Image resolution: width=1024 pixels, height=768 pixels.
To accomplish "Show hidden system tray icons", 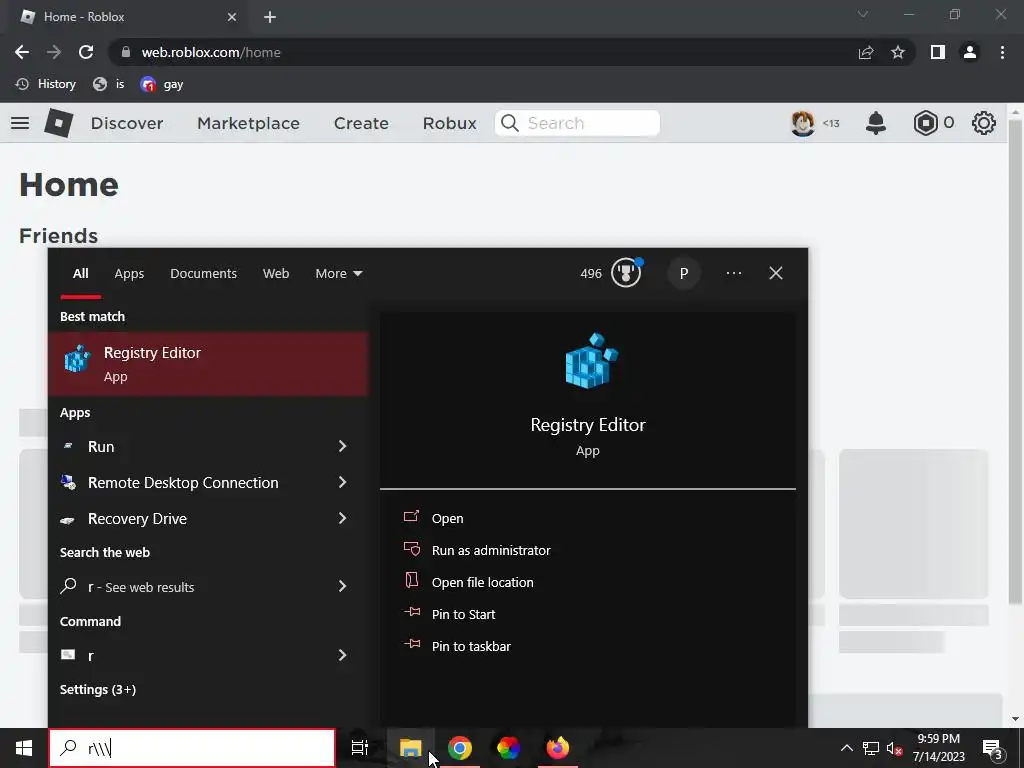I will tap(846, 748).
